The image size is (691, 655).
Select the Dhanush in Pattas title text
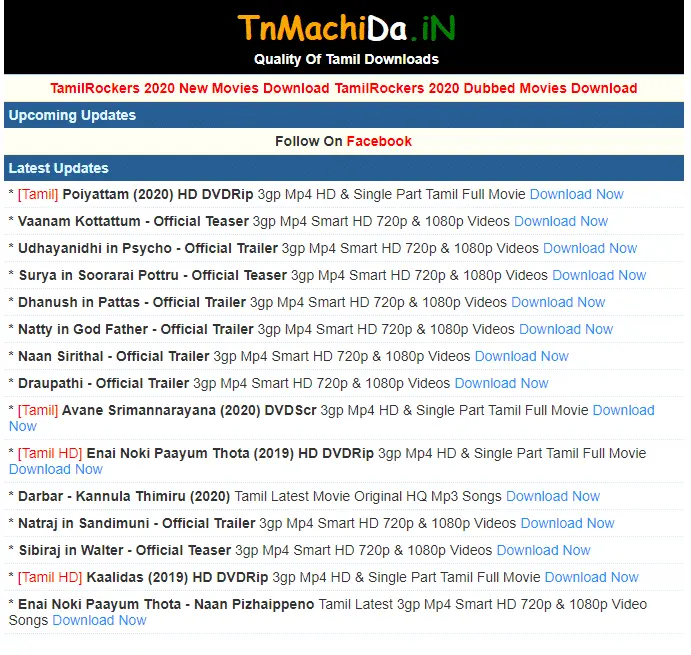coord(132,302)
